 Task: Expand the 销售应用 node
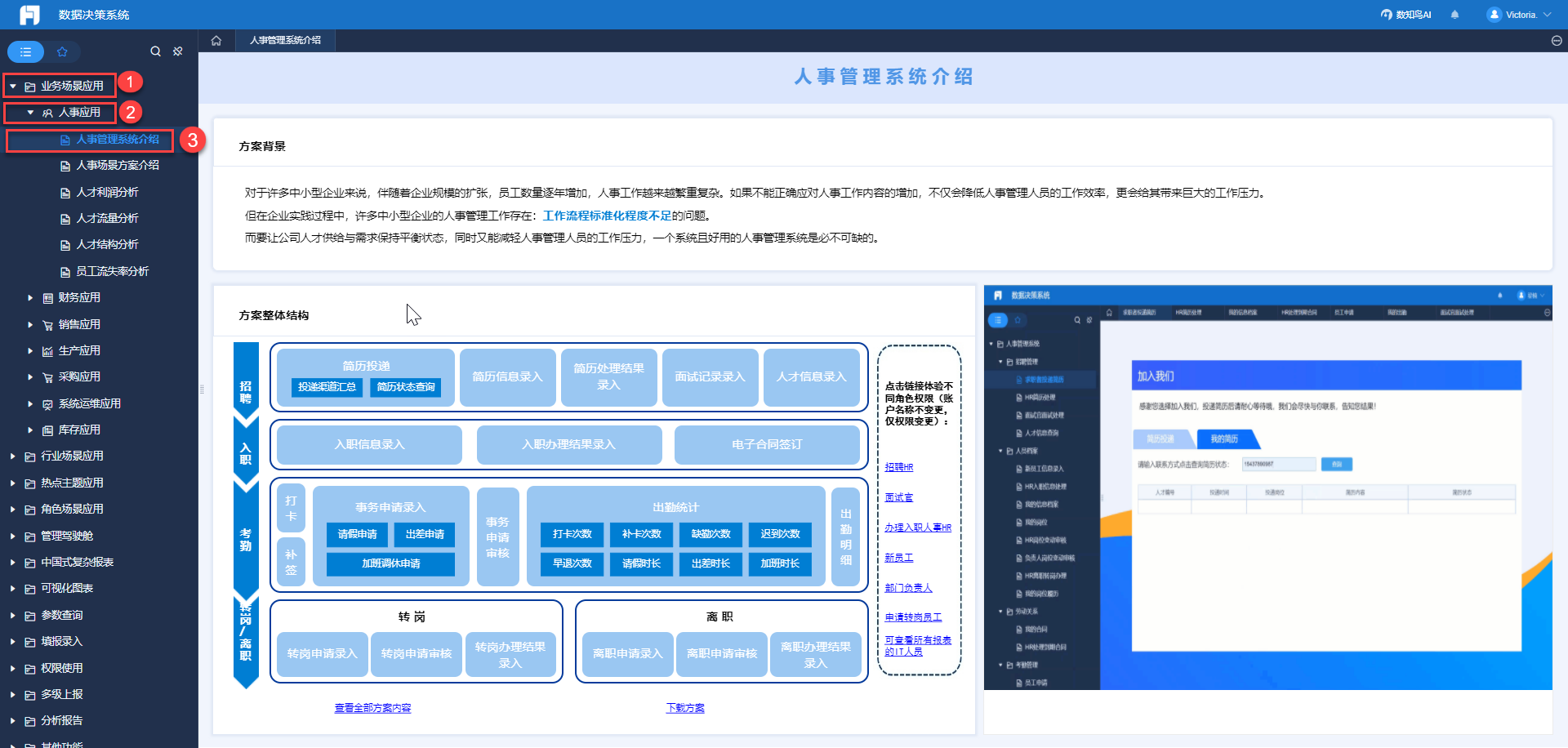point(30,325)
